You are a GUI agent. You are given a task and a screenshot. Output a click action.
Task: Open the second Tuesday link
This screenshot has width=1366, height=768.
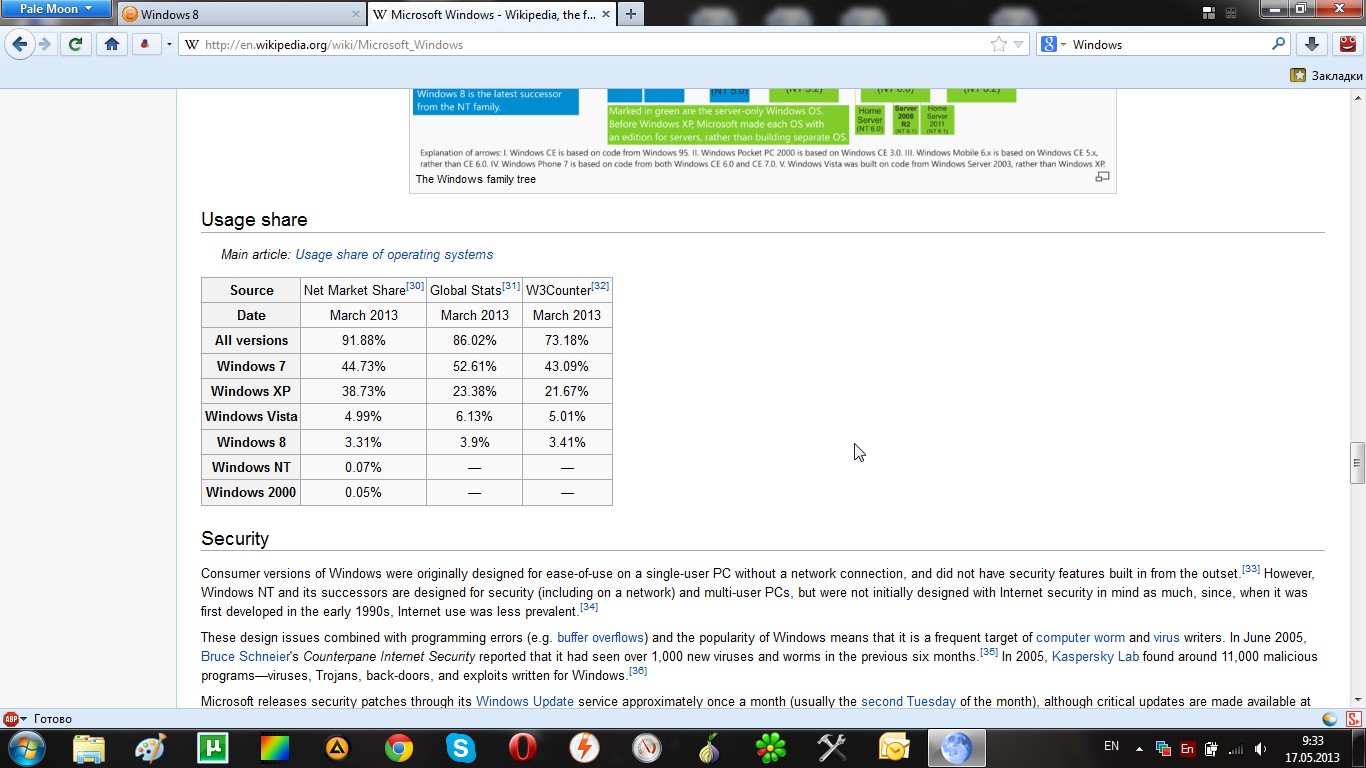click(x=908, y=702)
